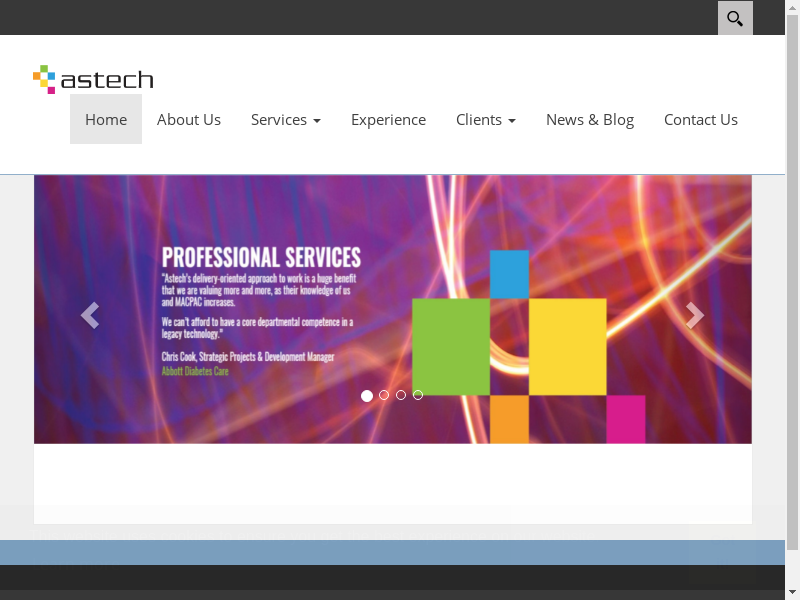Select the second carousel indicator dot
Image resolution: width=800 pixels, height=600 pixels.
(x=384, y=395)
